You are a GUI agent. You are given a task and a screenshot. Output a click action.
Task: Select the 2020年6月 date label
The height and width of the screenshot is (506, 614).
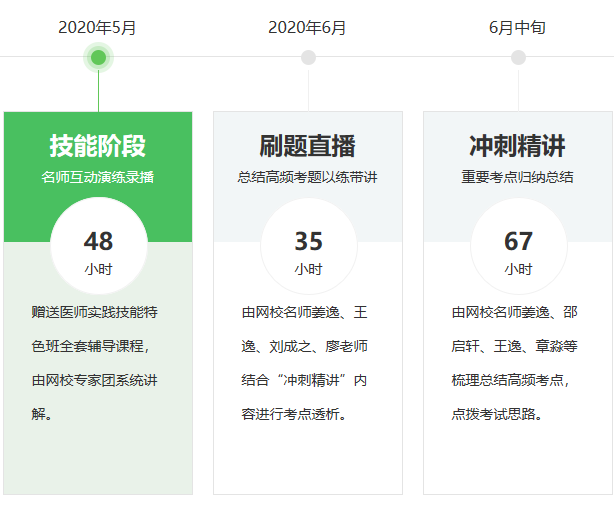[x=308, y=27]
